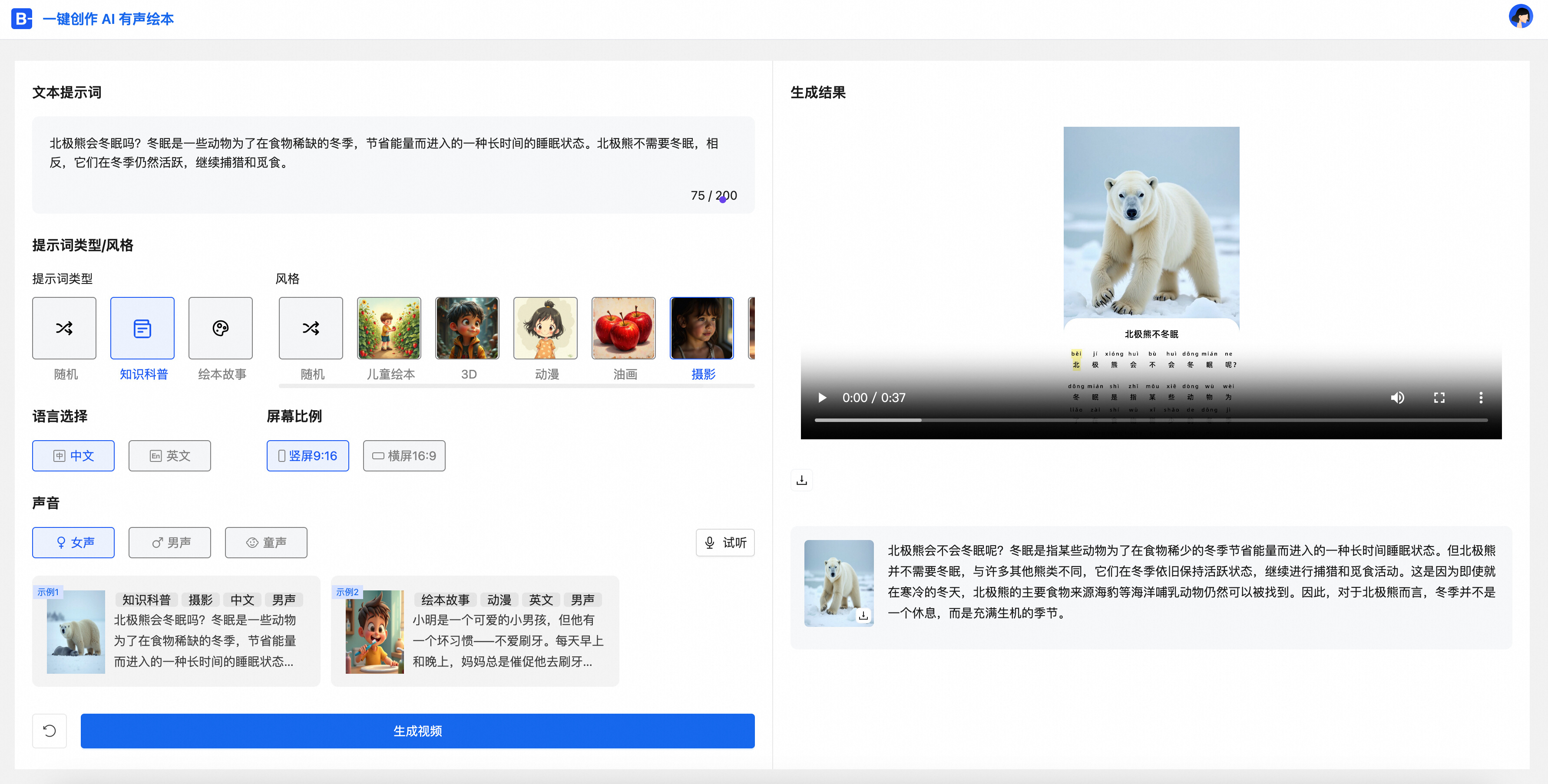The height and width of the screenshot is (784, 1548).
Task: Enter fullscreen on the video player
Action: (x=1439, y=398)
